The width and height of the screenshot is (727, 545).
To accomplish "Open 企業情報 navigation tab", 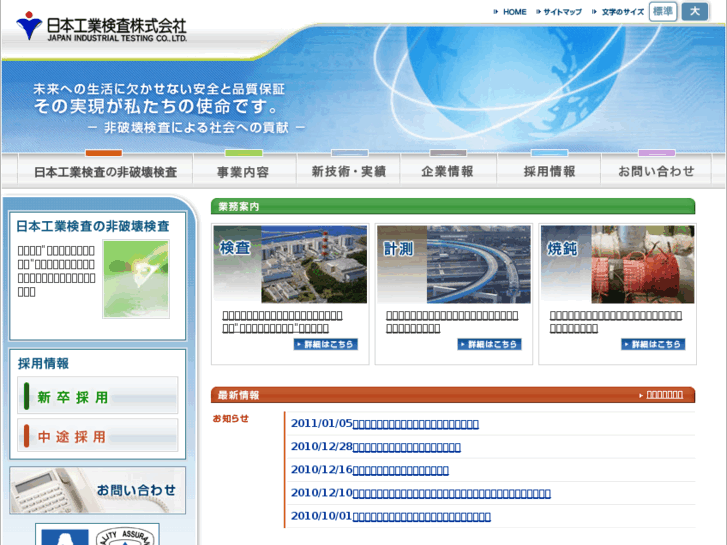I will 447,172.
